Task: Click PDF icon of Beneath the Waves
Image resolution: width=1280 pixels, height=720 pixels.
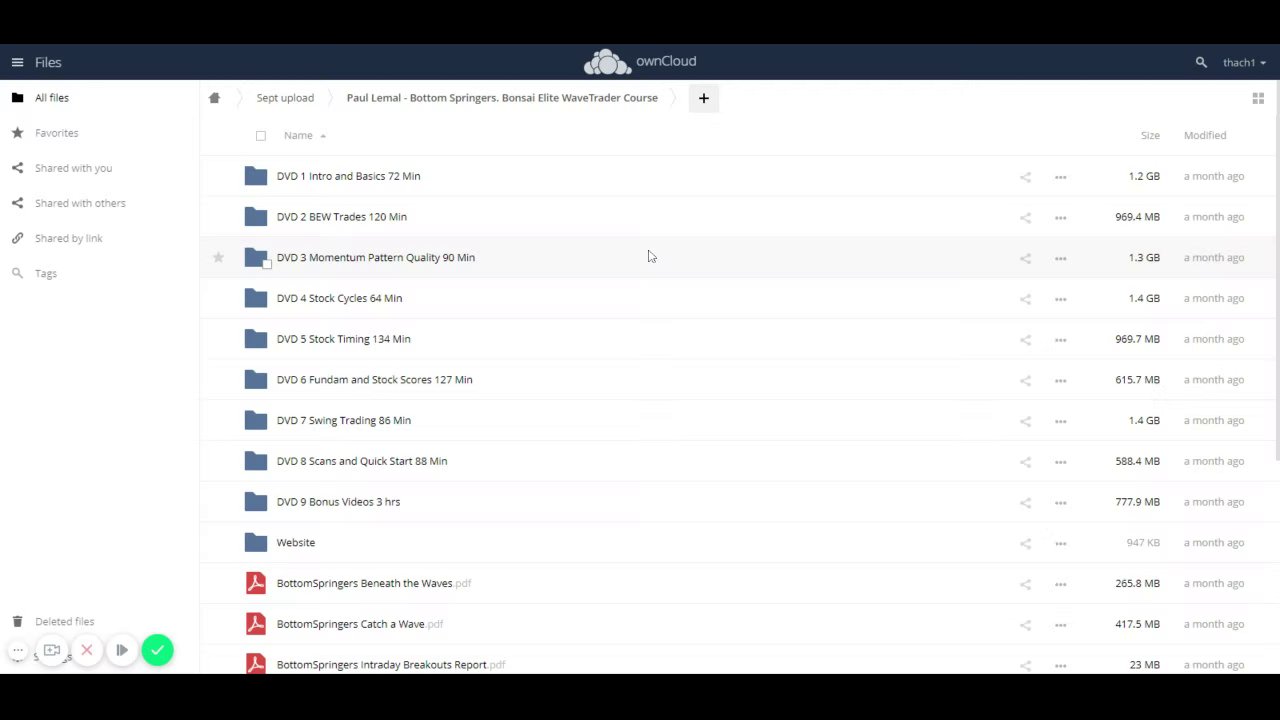Action: pos(256,583)
